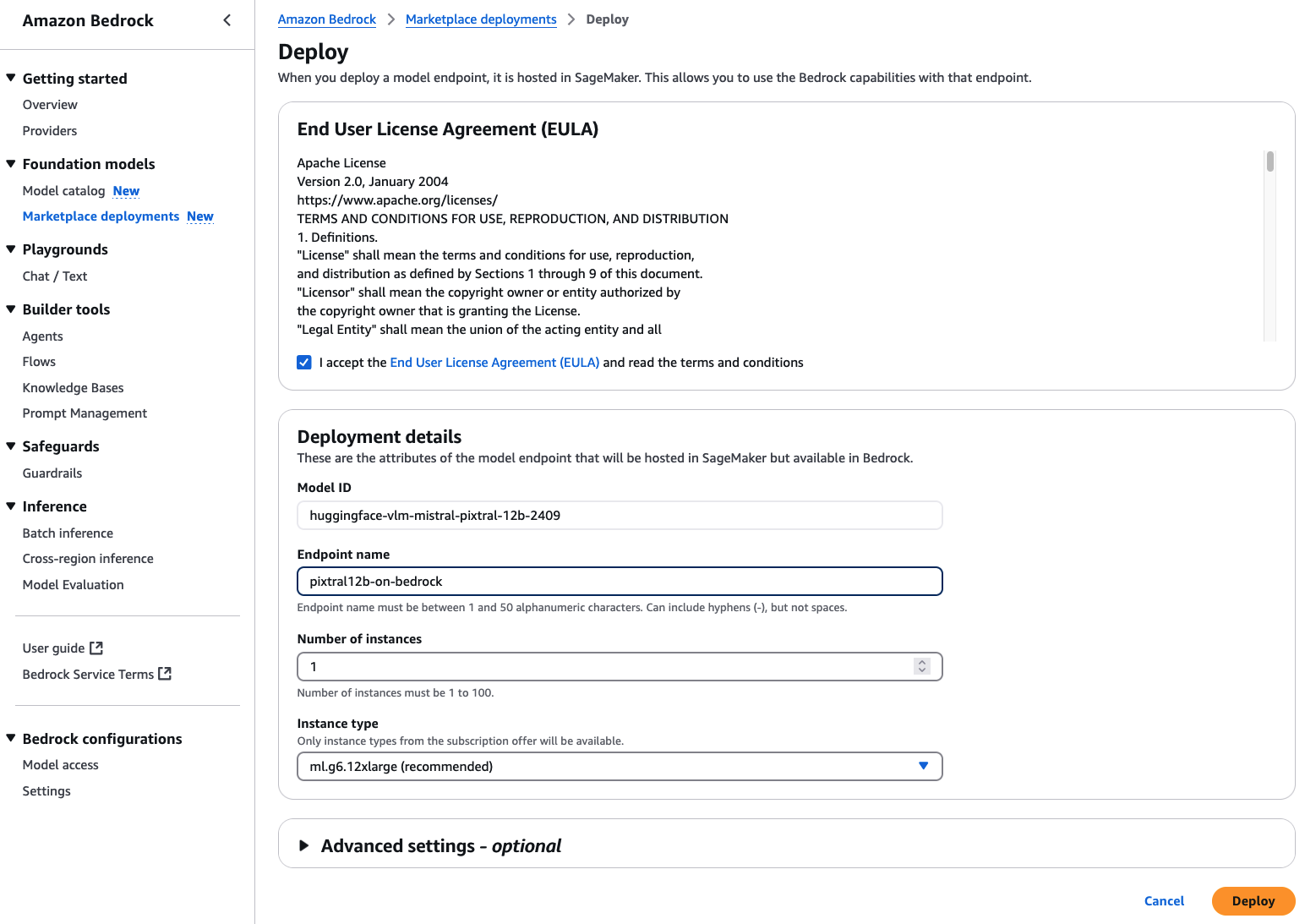Click the orange Deploy button
Image resolution: width=1305 pixels, height=924 pixels.
coord(1253,901)
